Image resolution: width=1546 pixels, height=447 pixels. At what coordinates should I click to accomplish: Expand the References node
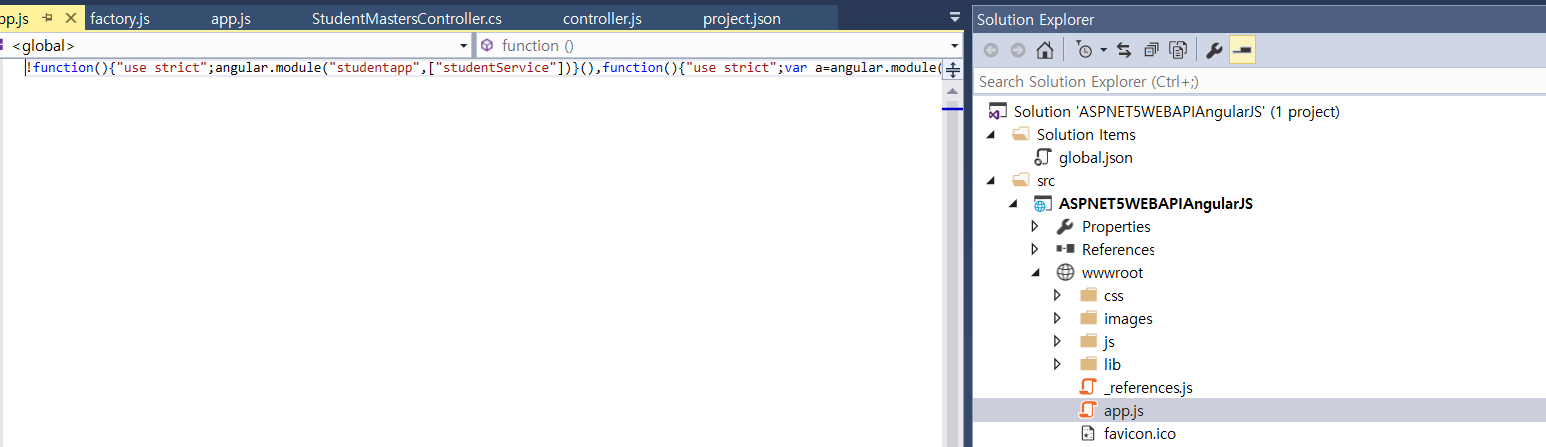click(x=1035, y=249)
